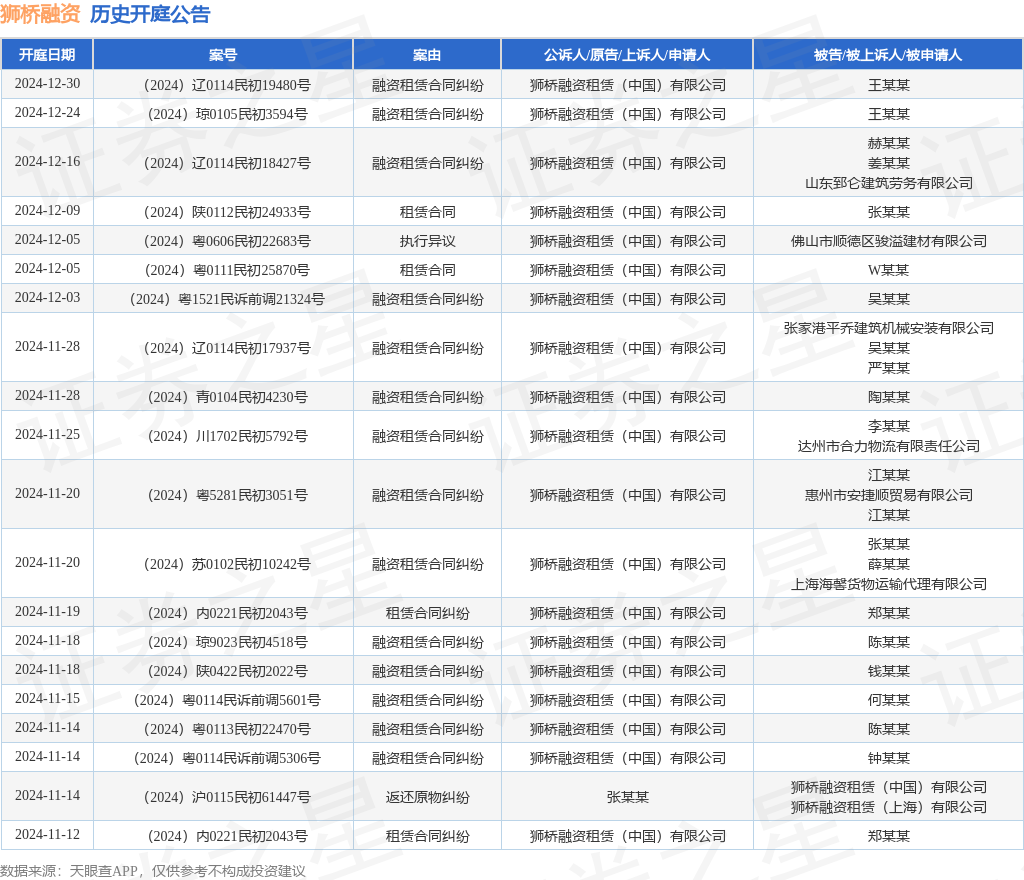Screen dimensions: 1024x880
Task: Click defendant 佛山市顺德区骏溢建材有限公司
Action: coord(888,241)
